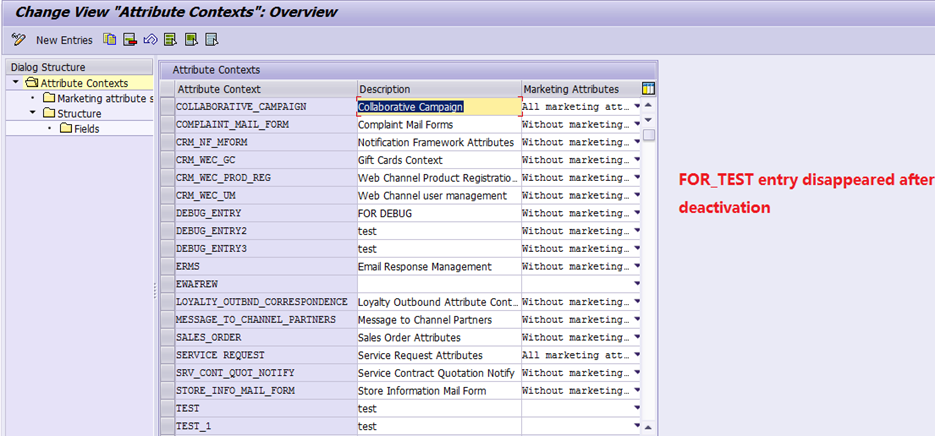Open the table settings icon beside Marketing Attributes
This screenshot has height=436, width=935.
tap(648, 89)
